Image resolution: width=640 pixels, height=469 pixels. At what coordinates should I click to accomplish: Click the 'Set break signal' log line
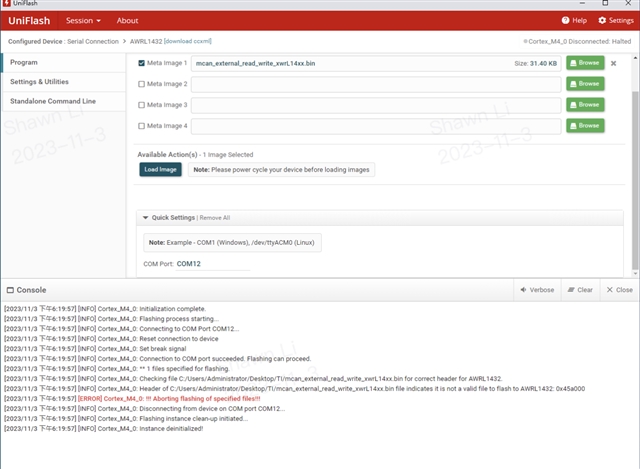click(95, 349)
